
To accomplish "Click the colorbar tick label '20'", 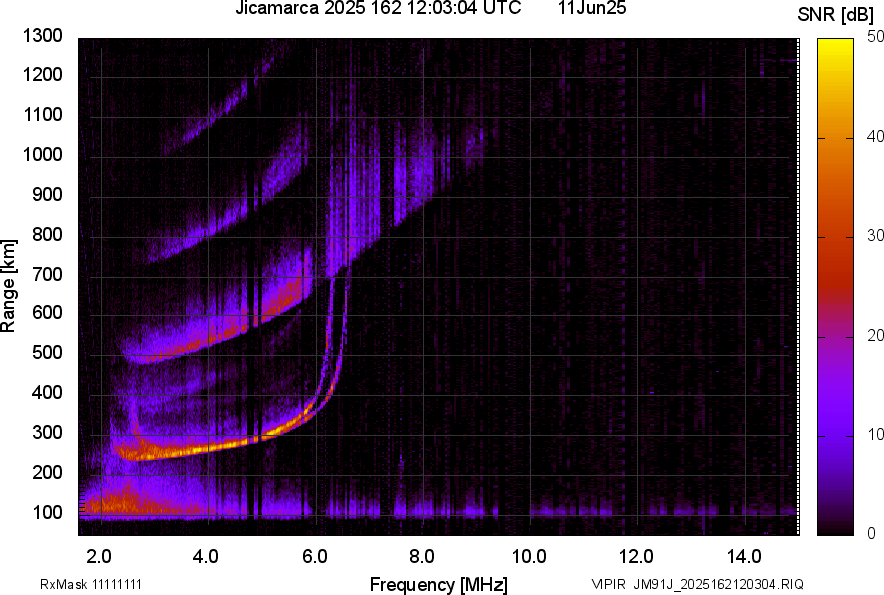I will (x=876, y=336).
